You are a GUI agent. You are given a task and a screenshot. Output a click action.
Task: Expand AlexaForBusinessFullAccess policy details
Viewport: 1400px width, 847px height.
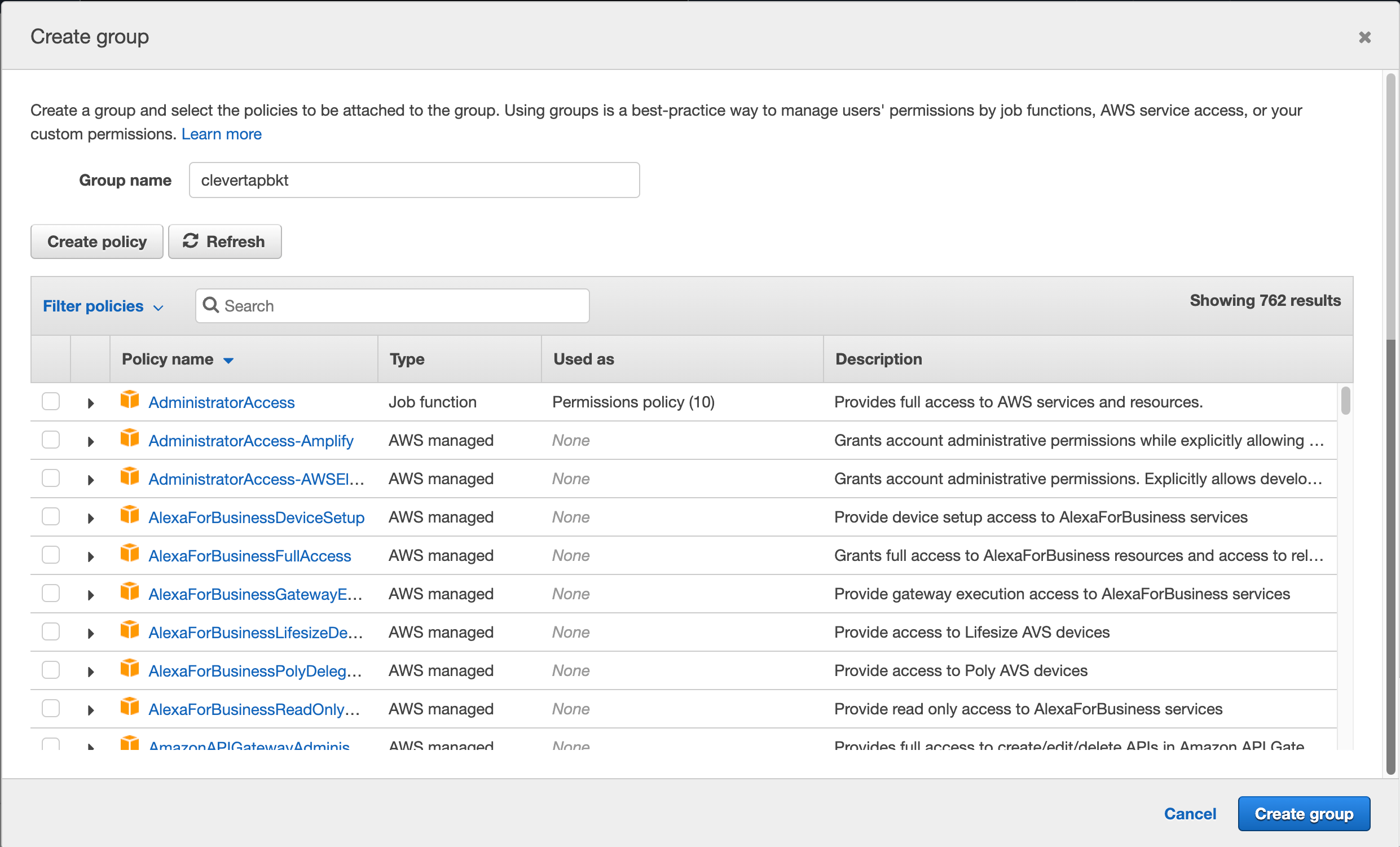click(x=90, y=557)
